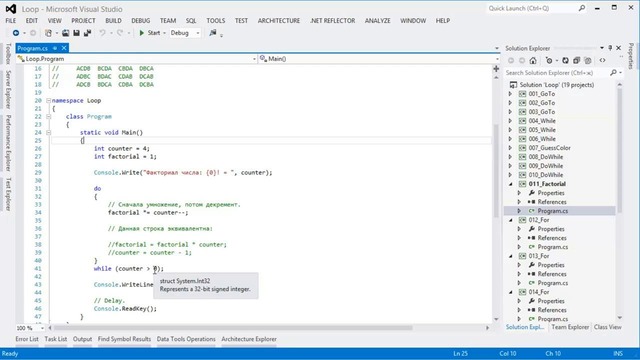The height and width of the screenshot is (360, 640).
Task: Save the current file with the floppy icon
Action: [x=76, y=33]
